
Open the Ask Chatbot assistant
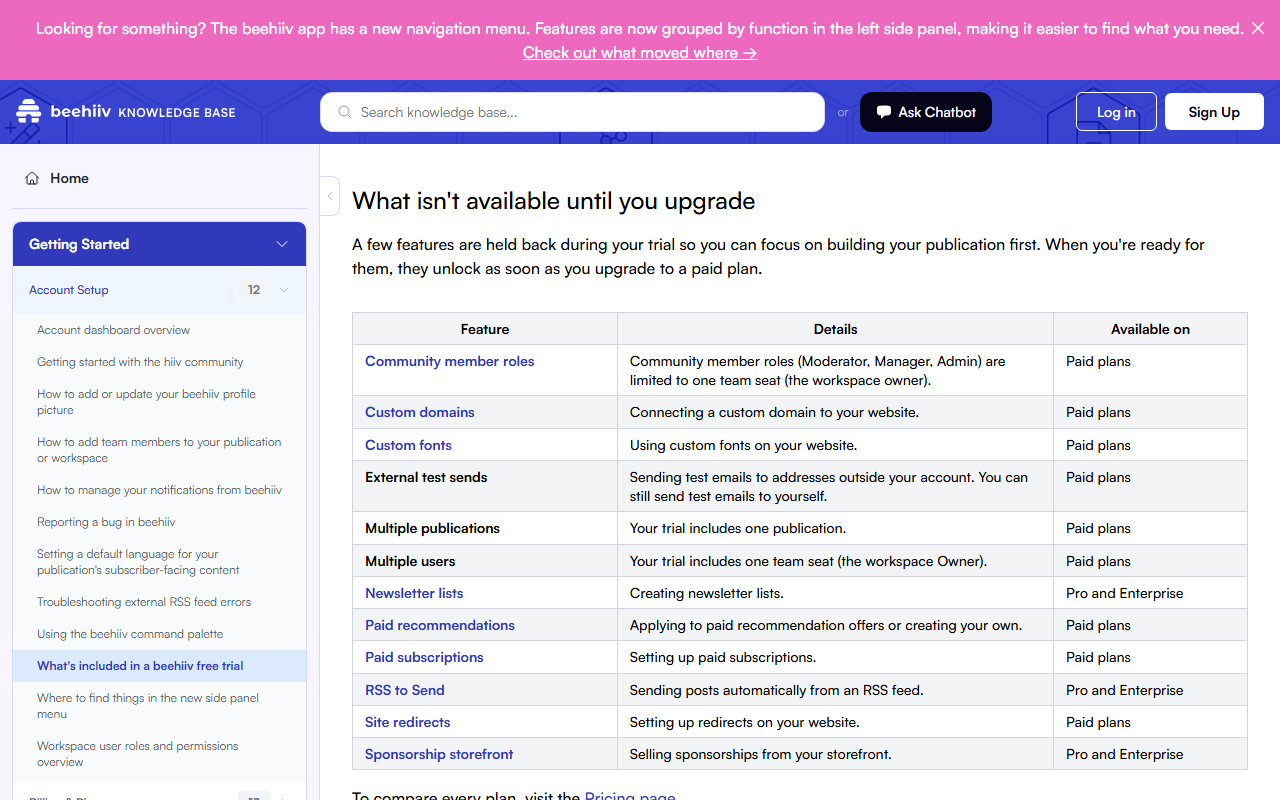tap(926, 112)
